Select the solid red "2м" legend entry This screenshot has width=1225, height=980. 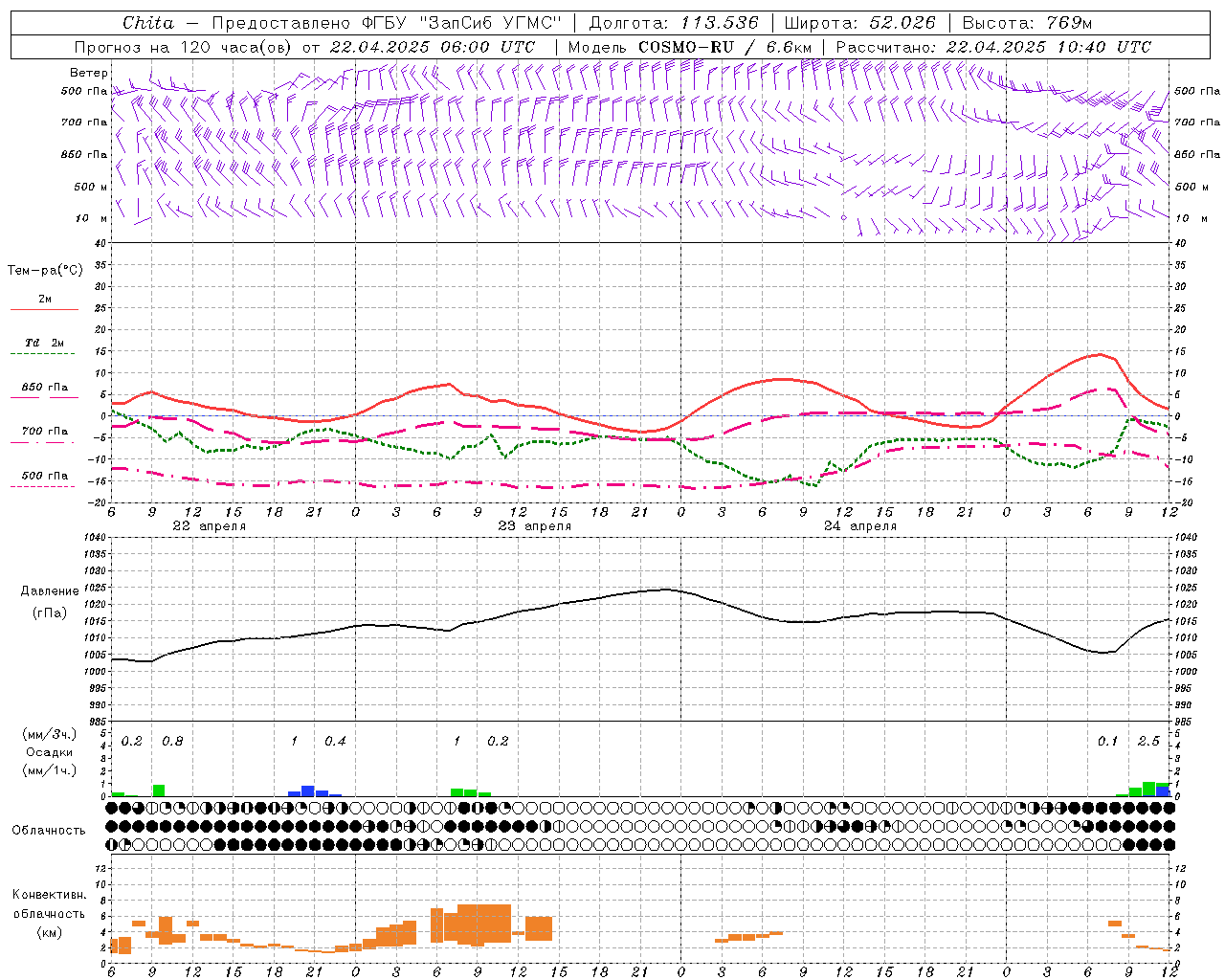pos(44,302)
